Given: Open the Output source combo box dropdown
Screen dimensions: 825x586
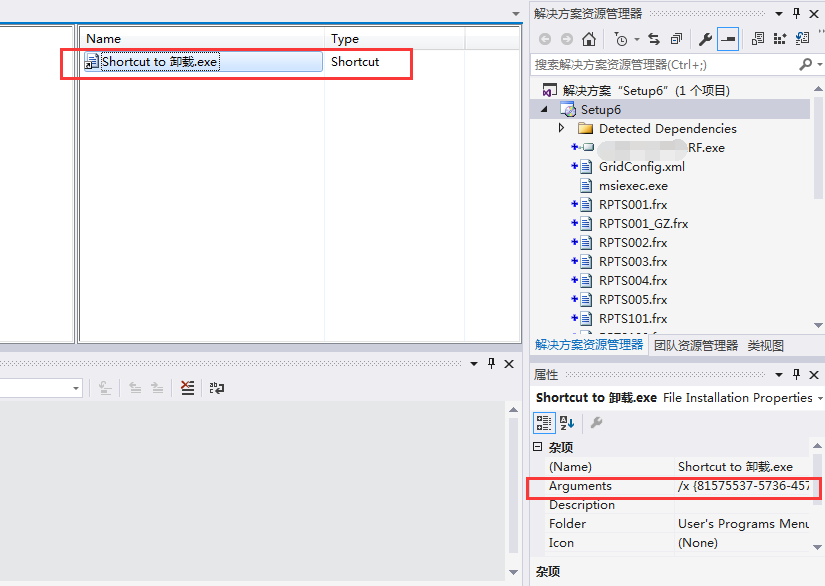Looking at the screenshot, I should click(x=76, y=388).
